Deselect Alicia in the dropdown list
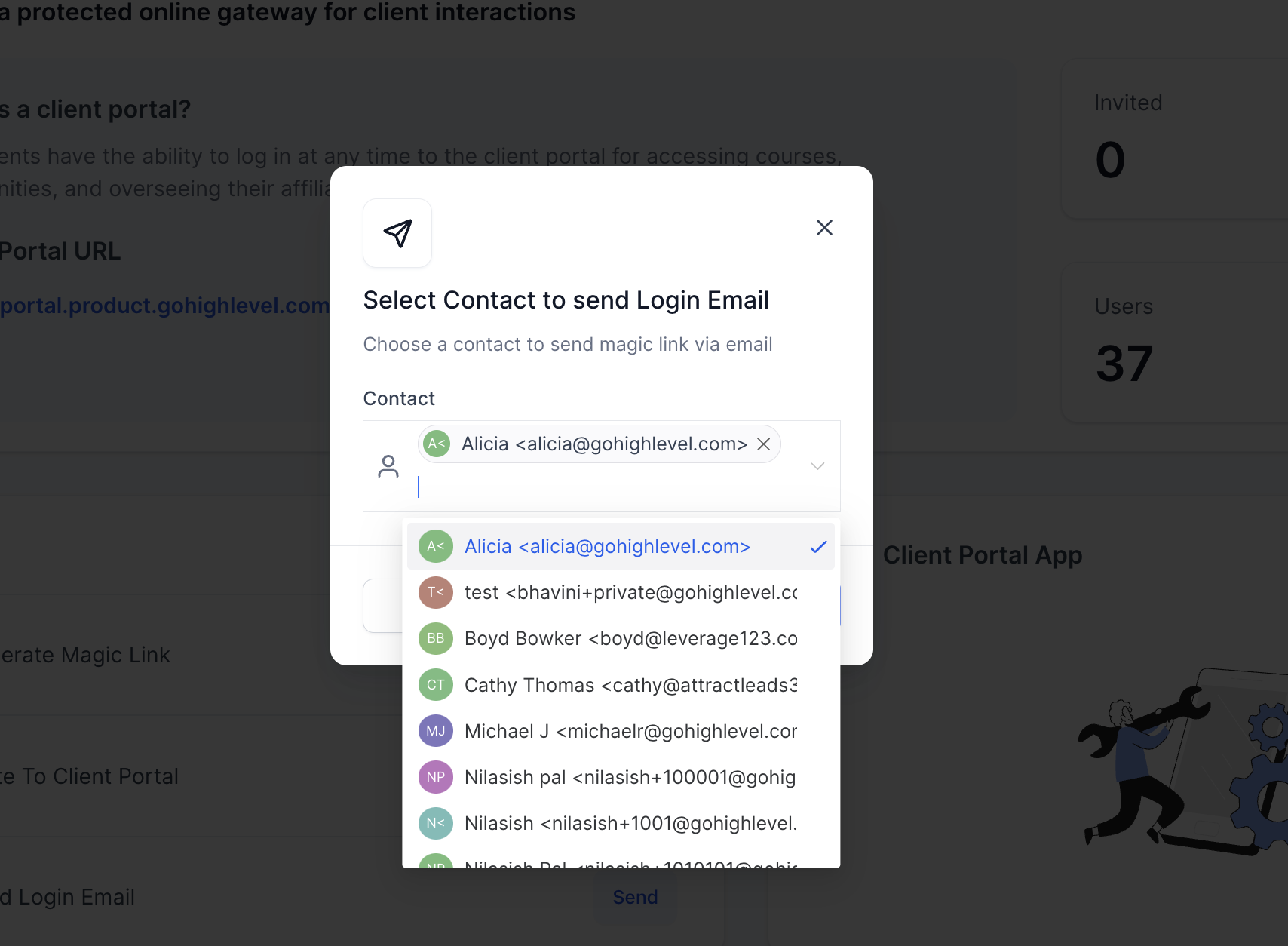Image resolution: width=1288 pixels, height=946 pixels. click(x=621, y=546)
